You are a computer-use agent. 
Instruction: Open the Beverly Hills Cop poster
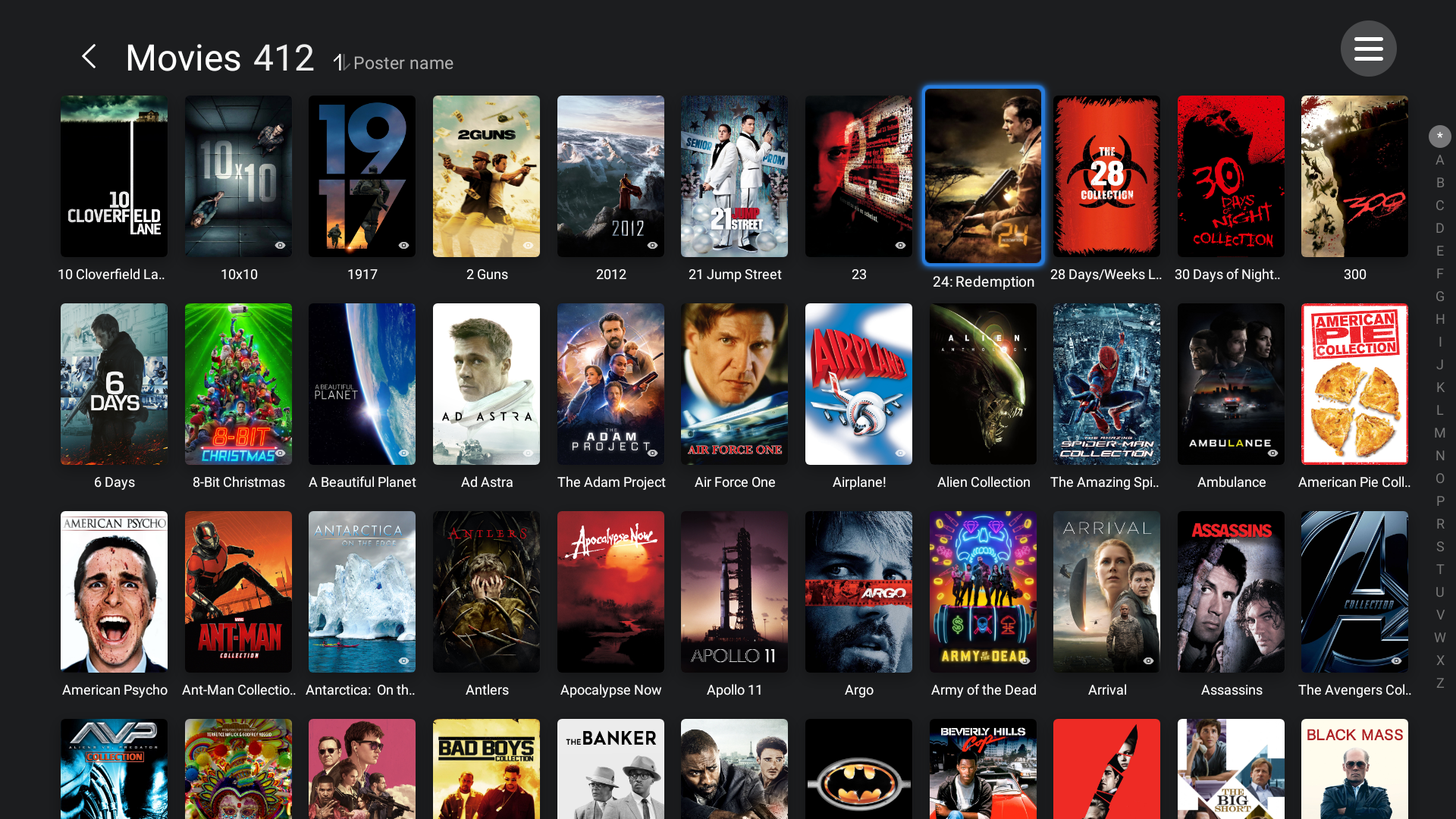983,769
